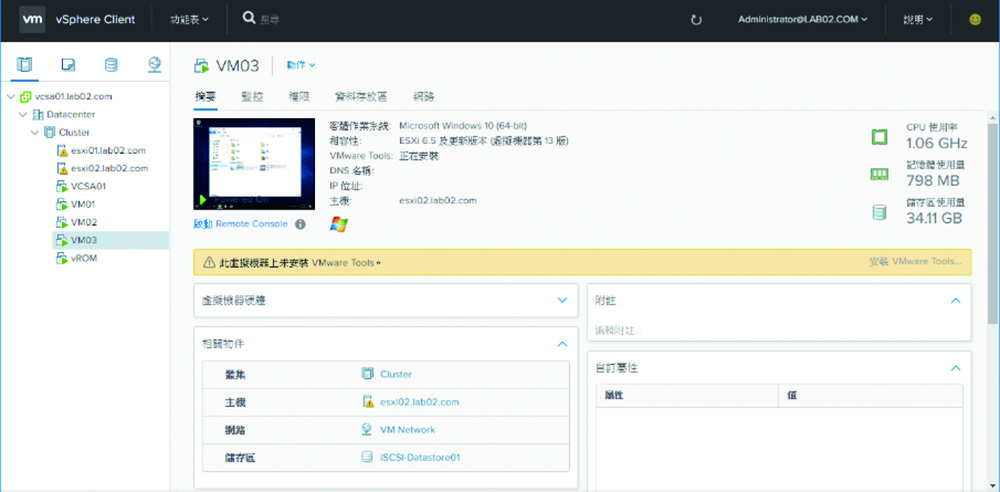
Task: Open the Cluster link in related objects
Action: (395, 374)
